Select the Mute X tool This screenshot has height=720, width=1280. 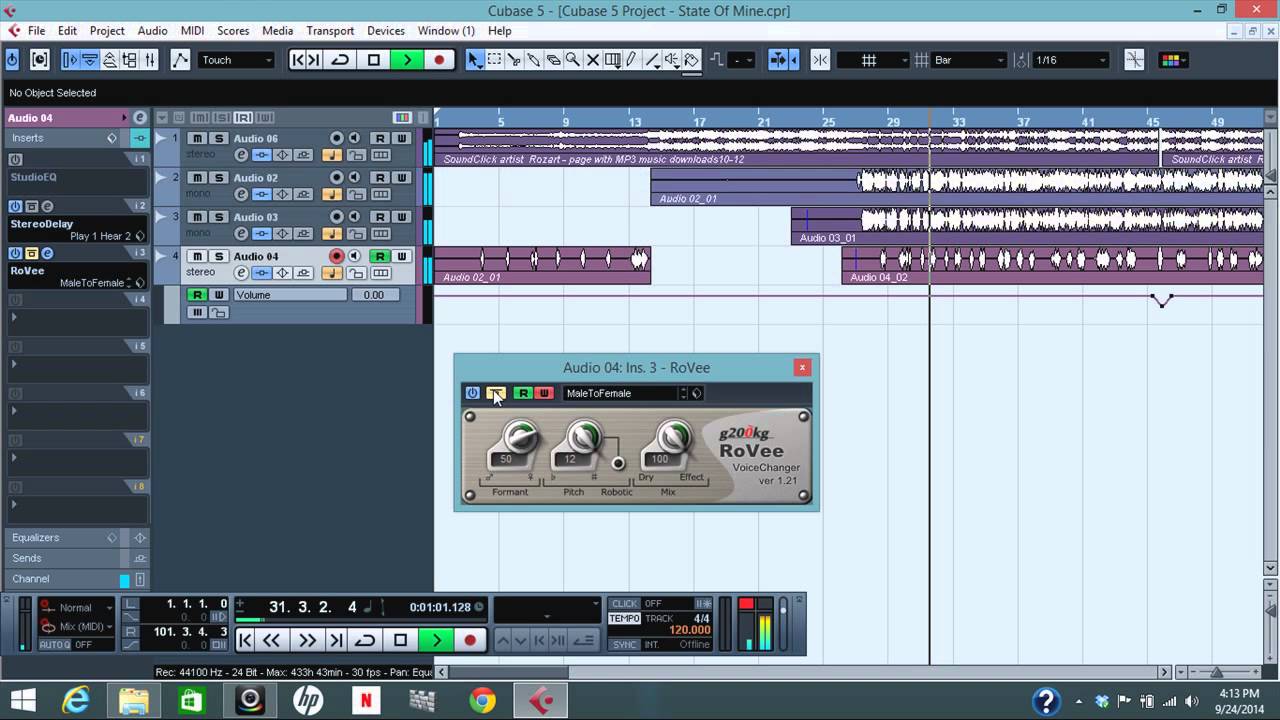[593, 60]
